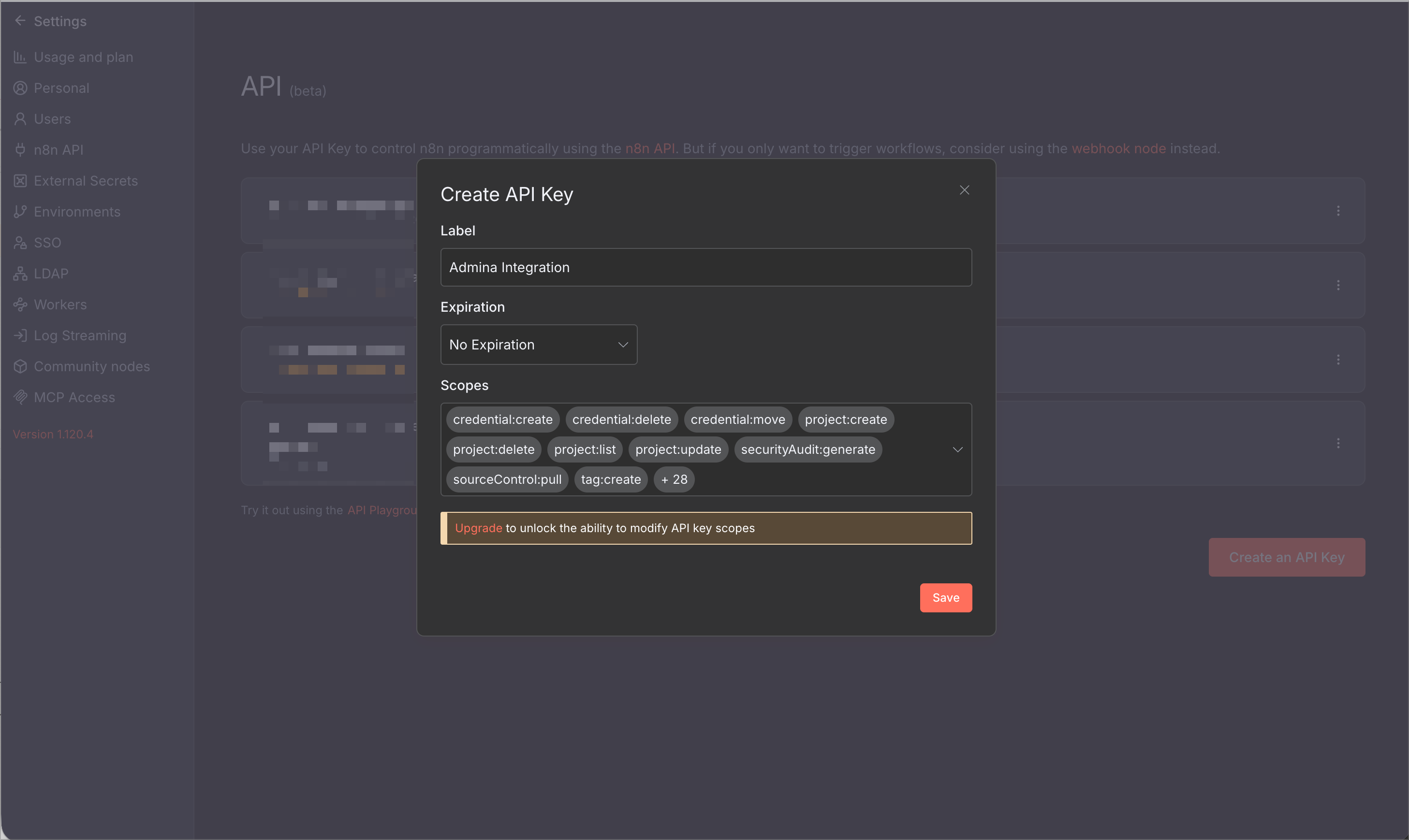The width and height of the screenshot is (1409, 840).
Task: Click the Environments branch icon
Action: pyautogui.click(x=20, y=212)
